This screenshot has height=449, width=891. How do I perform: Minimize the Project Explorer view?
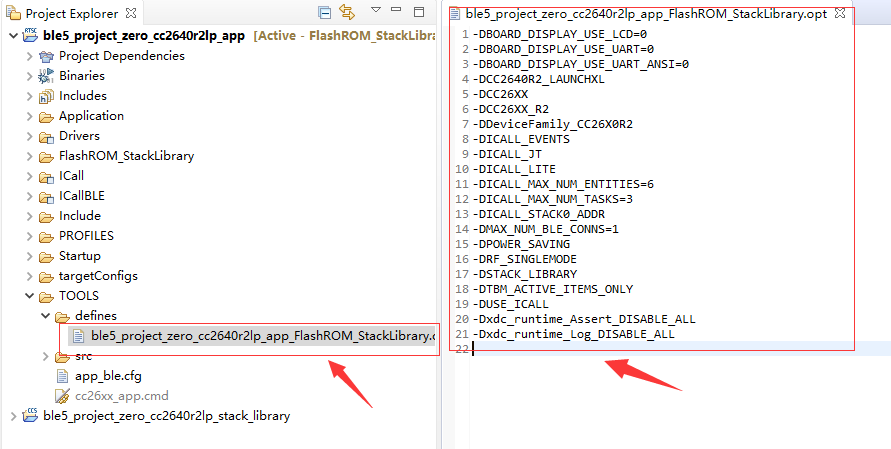[x=397, y=10]
